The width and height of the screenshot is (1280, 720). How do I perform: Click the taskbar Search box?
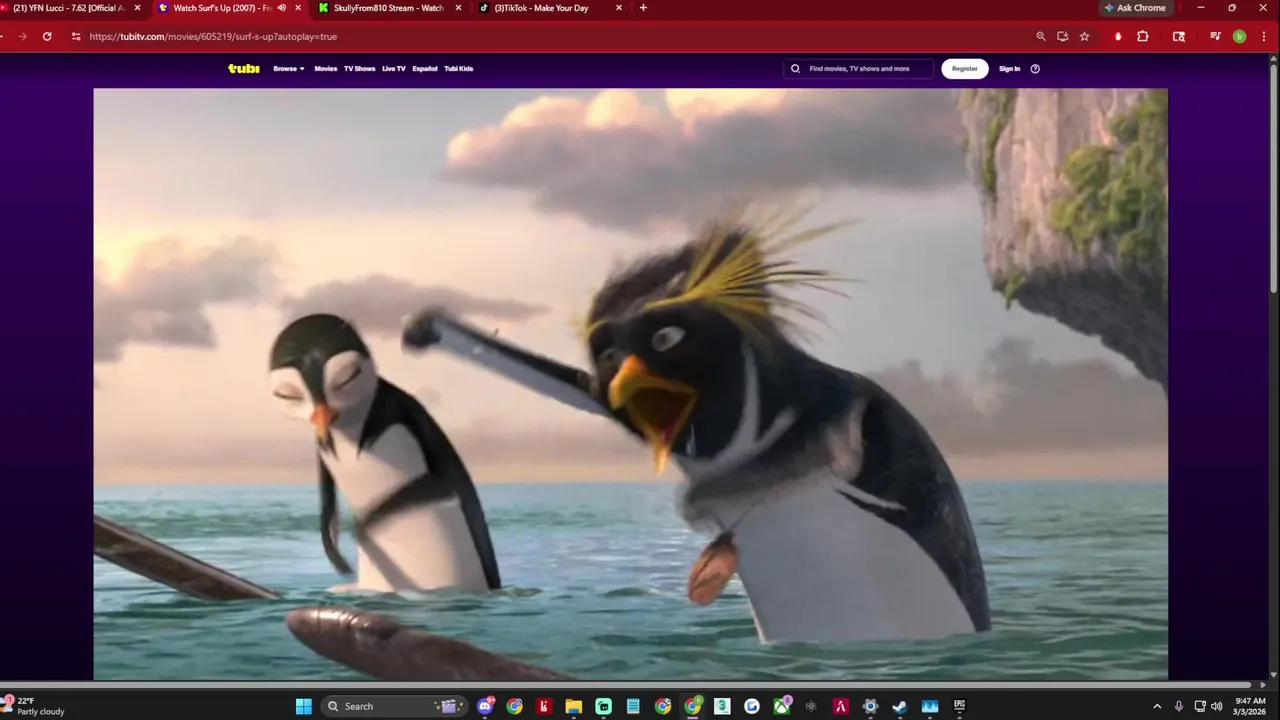coord(394,706)
